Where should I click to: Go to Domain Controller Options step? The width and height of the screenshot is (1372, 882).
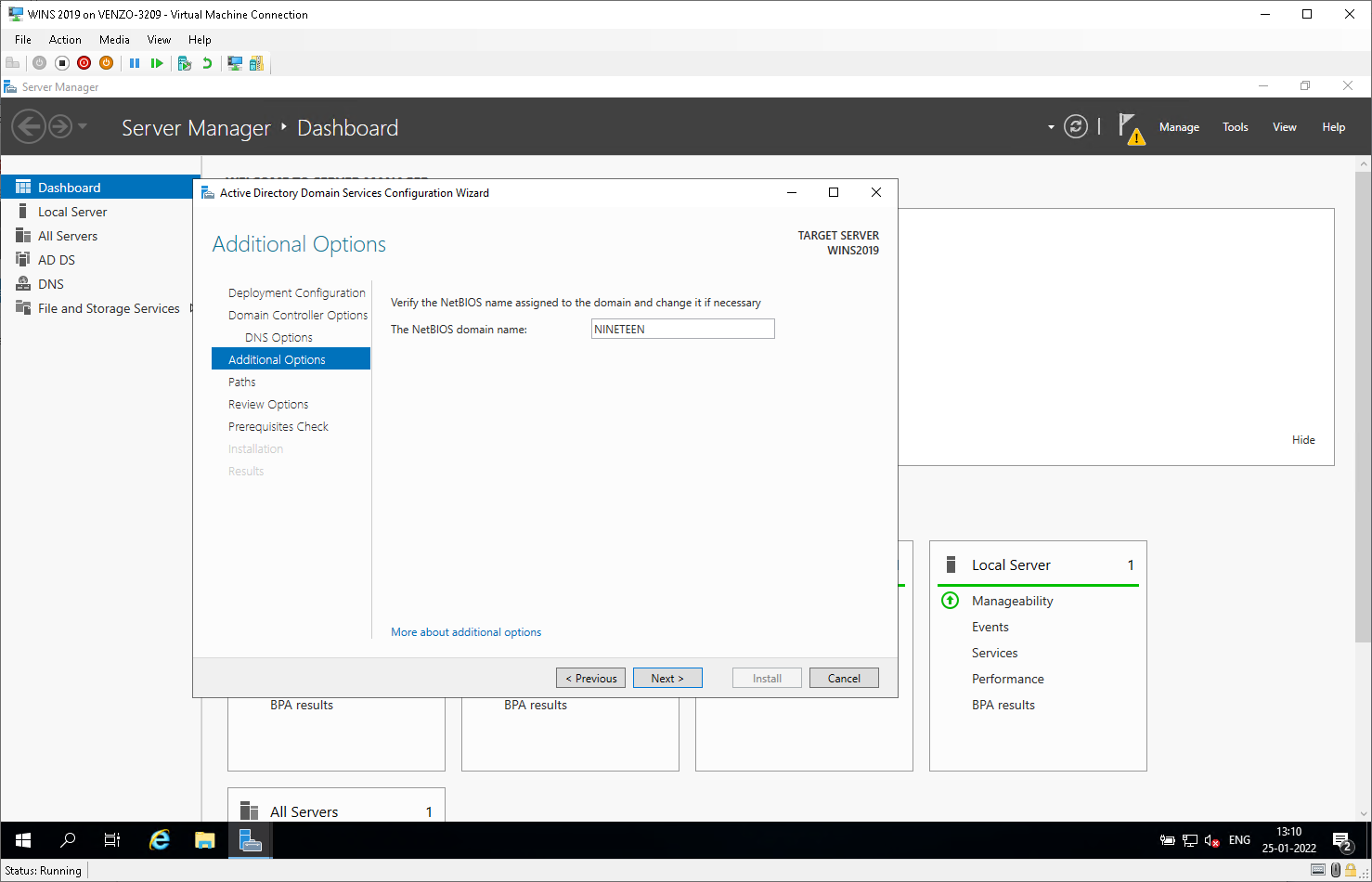click(297, 315)
